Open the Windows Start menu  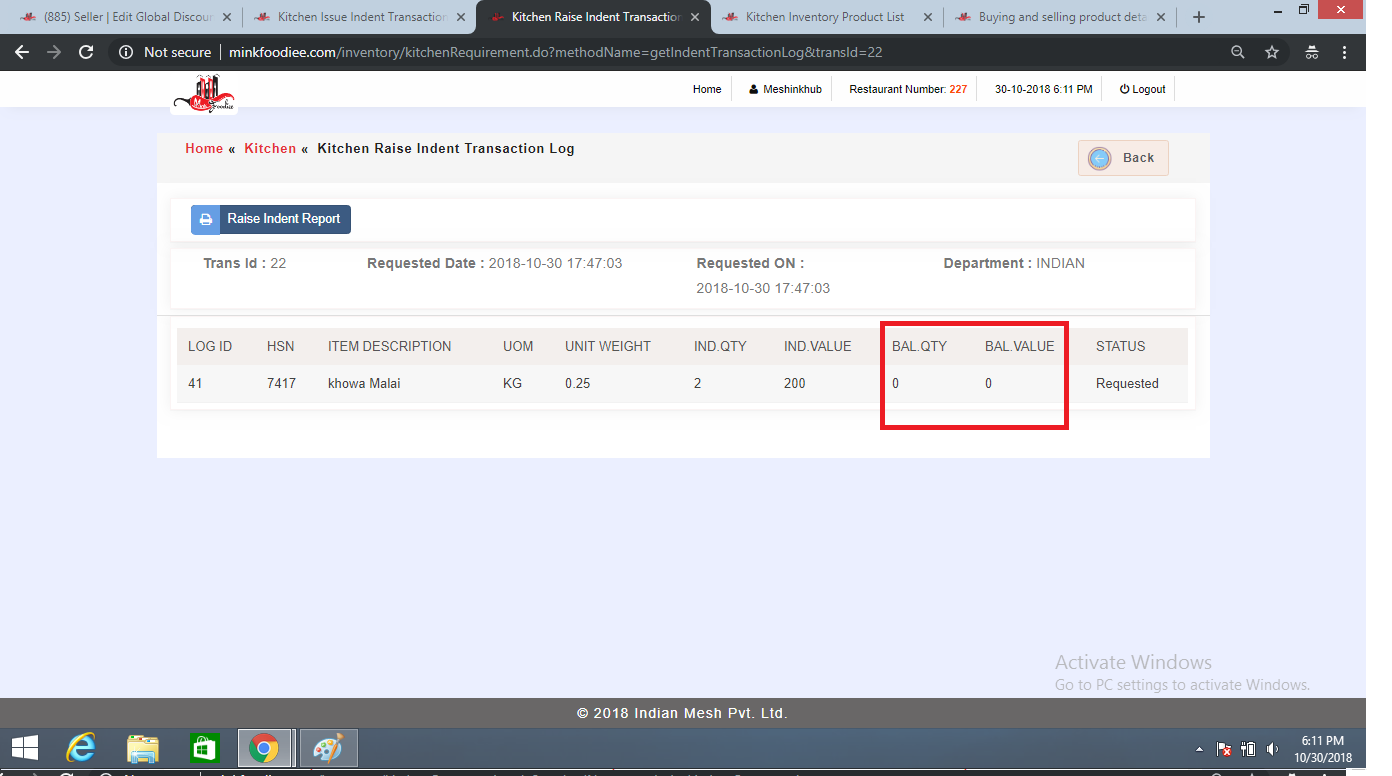(24, 748)
